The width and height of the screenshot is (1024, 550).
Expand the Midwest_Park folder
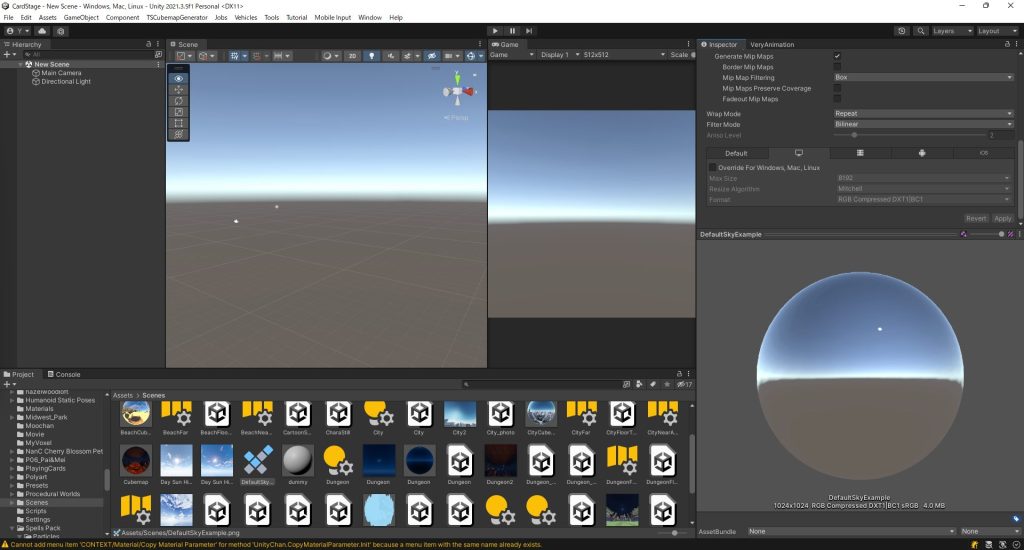(12, 417)
